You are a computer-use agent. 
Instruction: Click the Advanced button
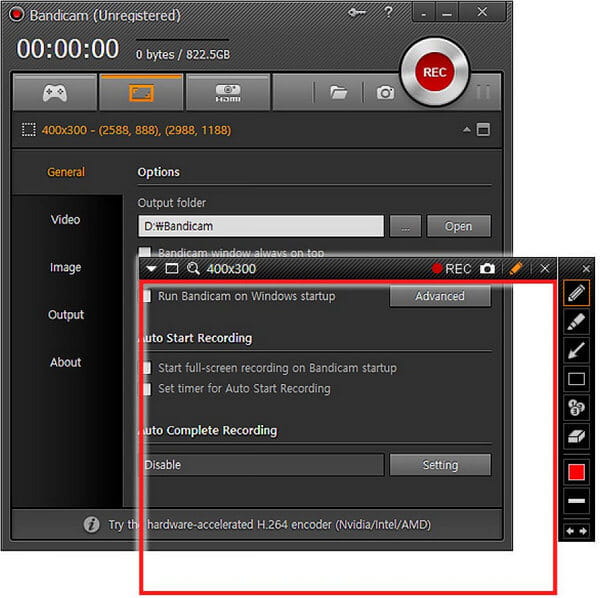point(440,296)
